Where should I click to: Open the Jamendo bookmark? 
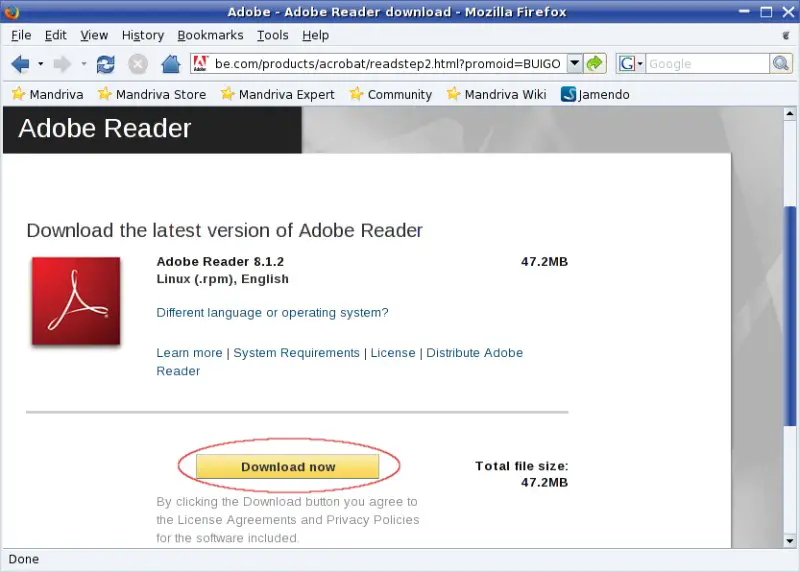(600, 94)
